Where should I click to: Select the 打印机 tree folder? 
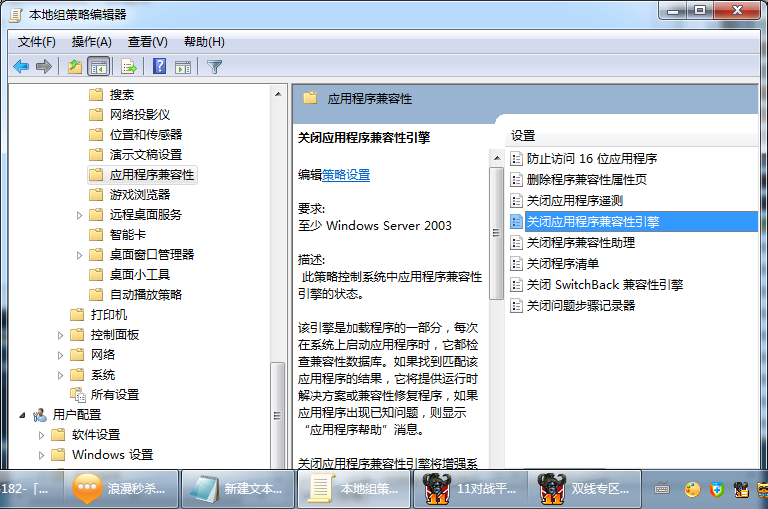[x=109, y=315]
